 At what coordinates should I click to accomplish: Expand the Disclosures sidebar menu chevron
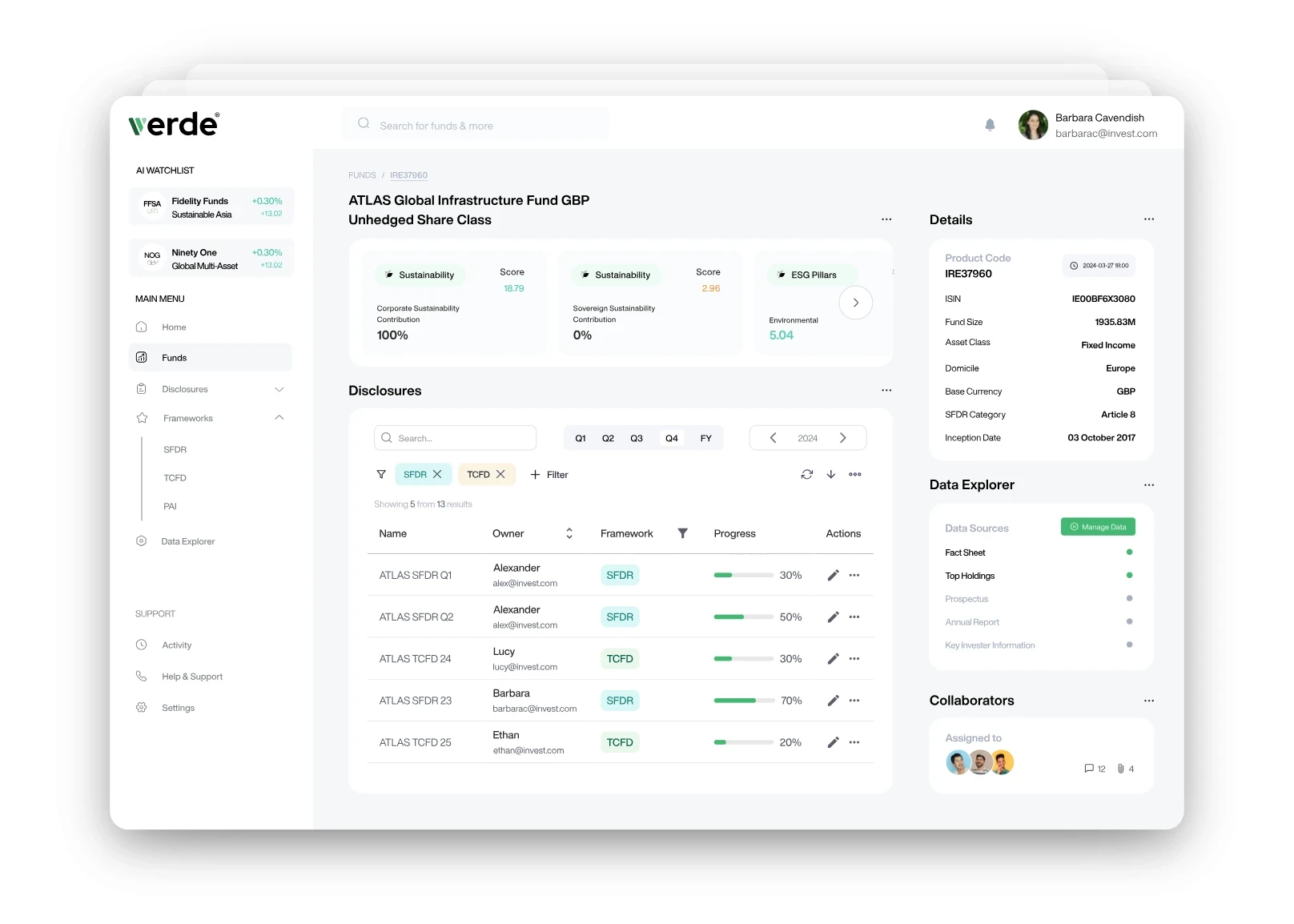(279, 390)
